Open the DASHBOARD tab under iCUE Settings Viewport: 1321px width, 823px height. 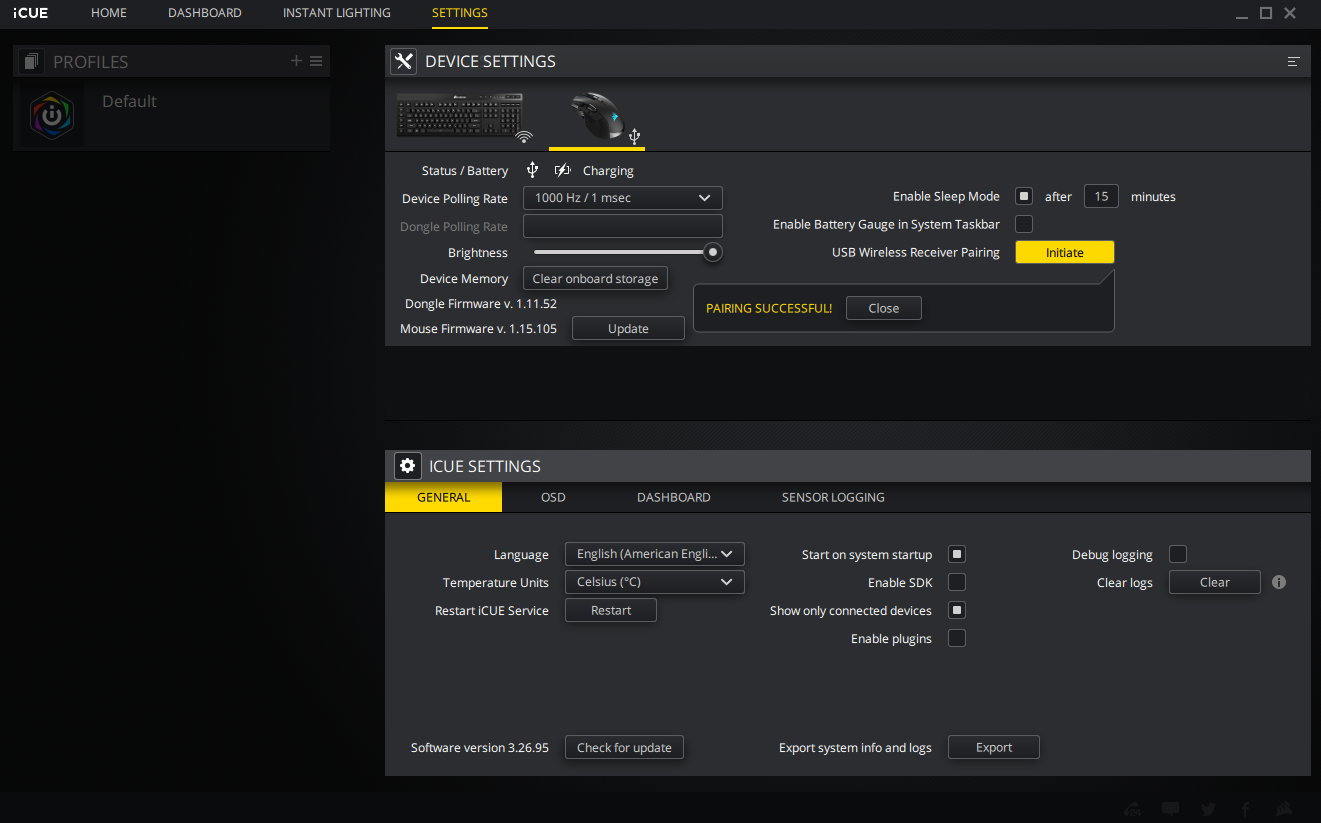tap(674, 497)
